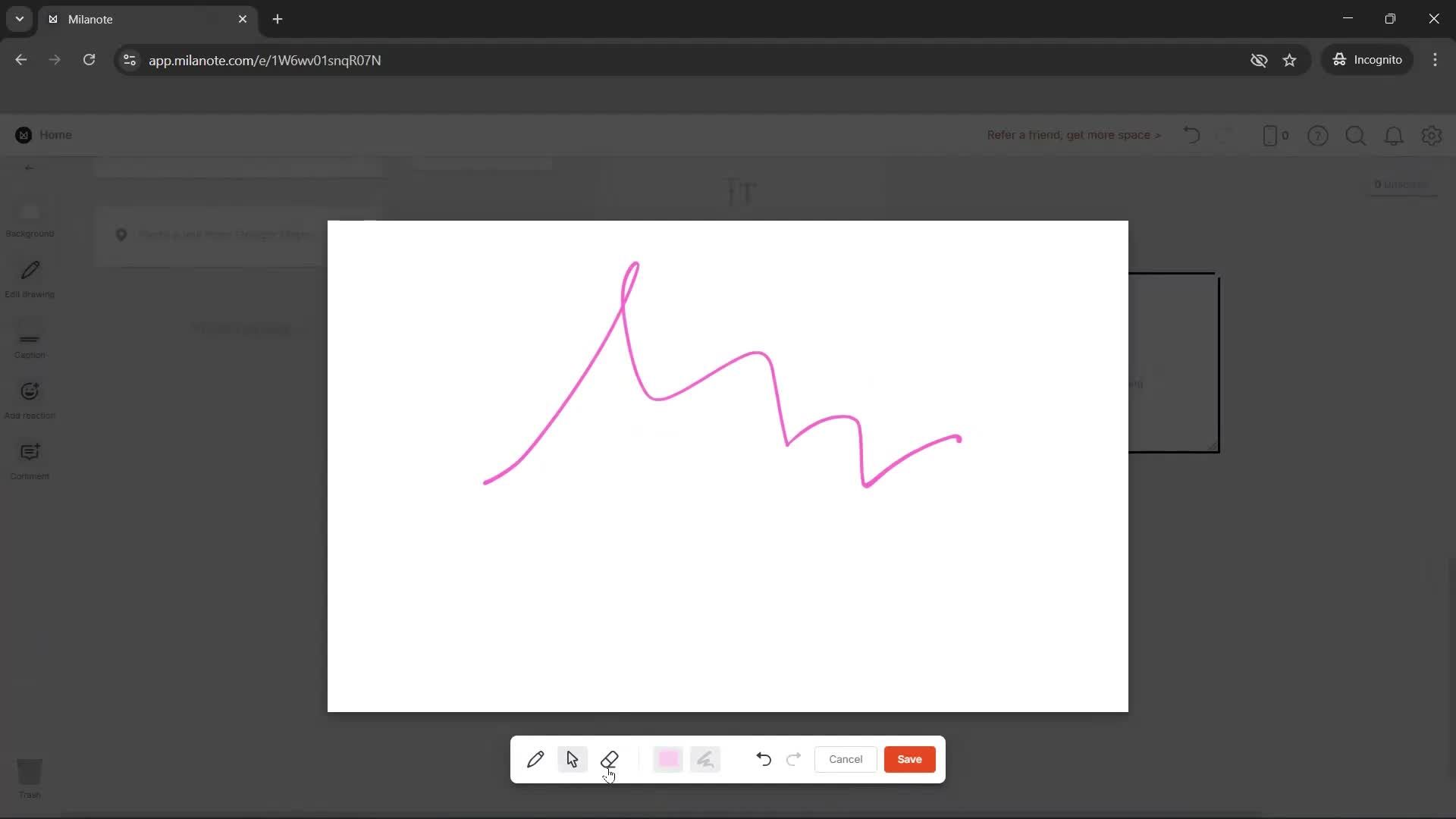Viewport: 1456px width, 819px height.
Task: Undo the last drawing stroke
Action: pyautogui.click(x=764, y=759)
